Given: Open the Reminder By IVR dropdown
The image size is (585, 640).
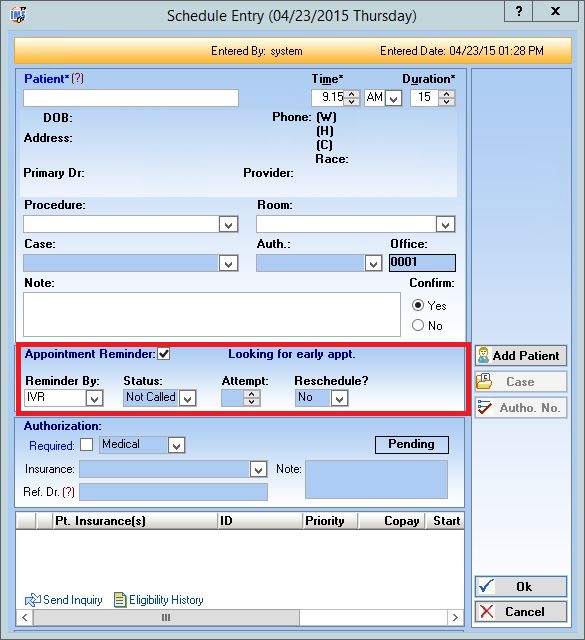Looking at the screenshot, I should (94, 398).
